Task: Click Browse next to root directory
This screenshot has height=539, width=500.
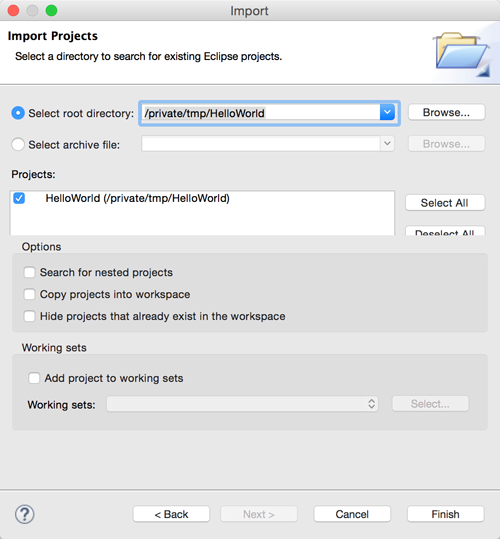Action: point(446,112)
